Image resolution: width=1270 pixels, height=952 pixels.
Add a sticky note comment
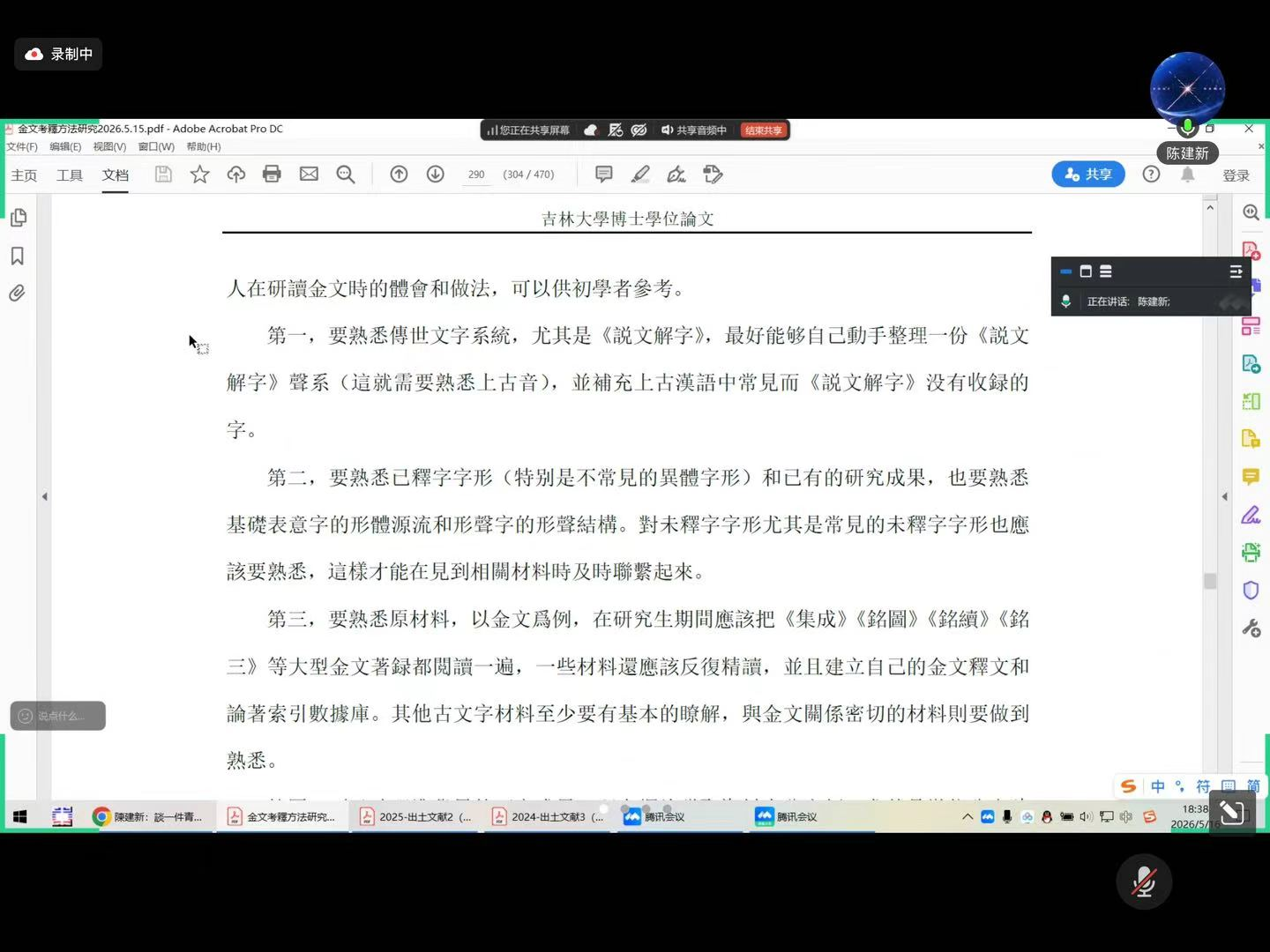(x=604, y=175)
